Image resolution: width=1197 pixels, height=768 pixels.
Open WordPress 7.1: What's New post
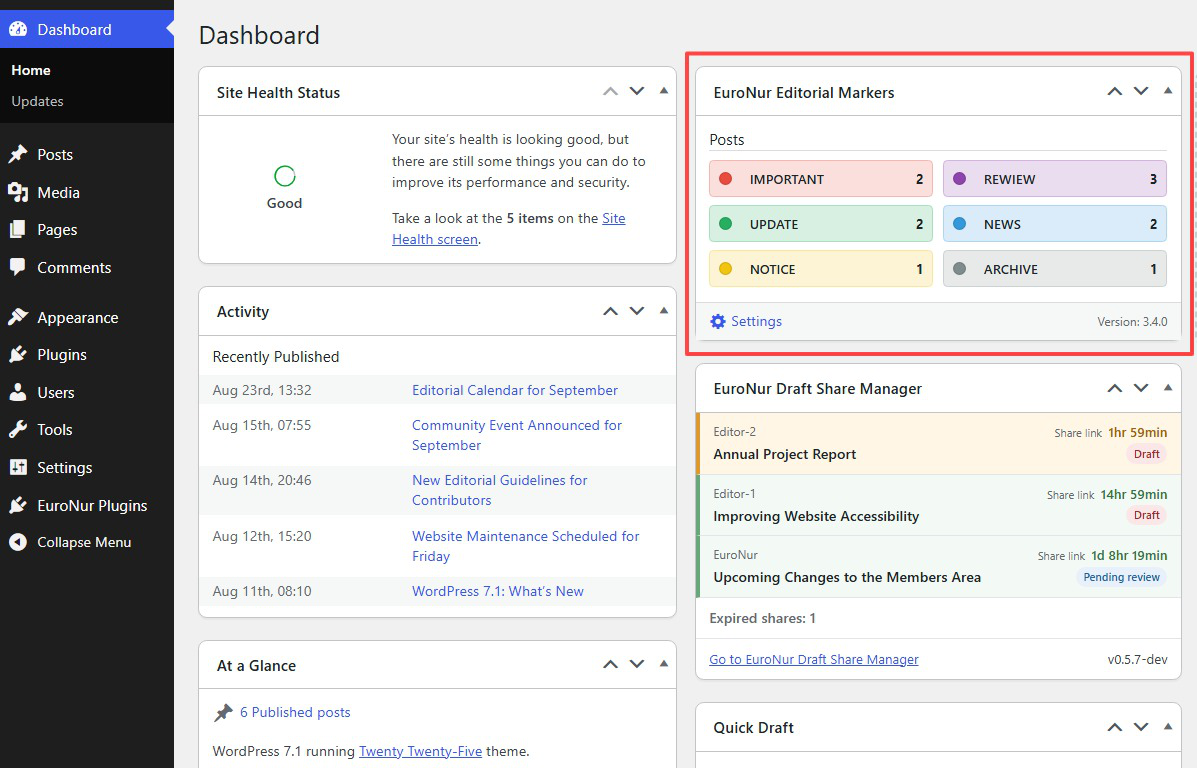click(x=498, y=591)
